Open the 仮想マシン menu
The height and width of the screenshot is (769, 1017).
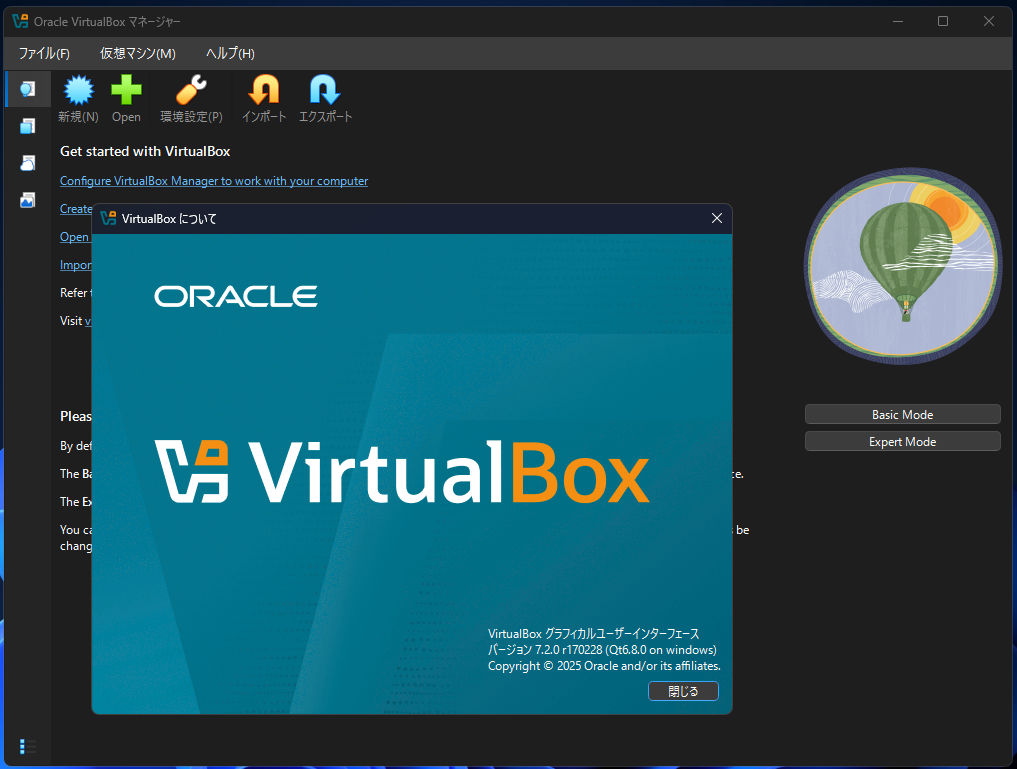pos(137,53)
